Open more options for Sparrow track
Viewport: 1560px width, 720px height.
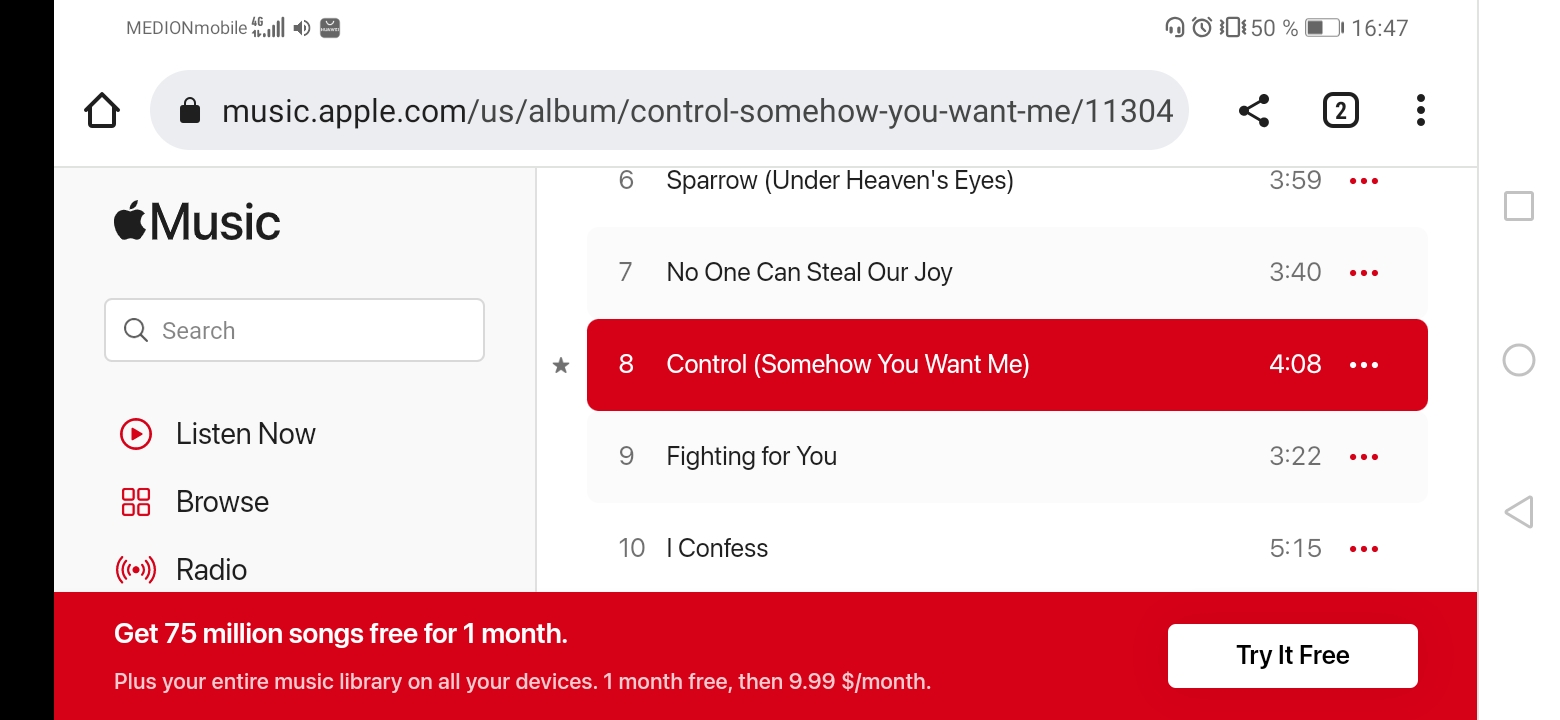[x=1364, y=181]
